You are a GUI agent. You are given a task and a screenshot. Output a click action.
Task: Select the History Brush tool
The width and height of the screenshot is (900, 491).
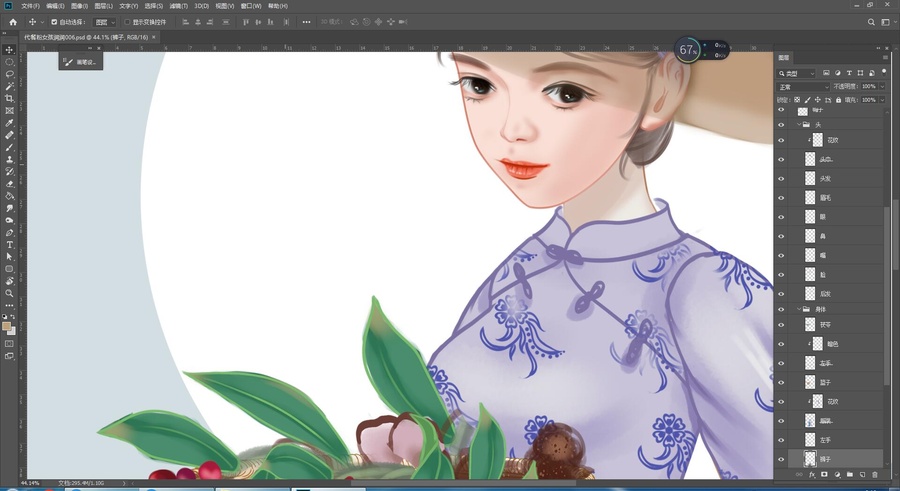pos(9,171)
